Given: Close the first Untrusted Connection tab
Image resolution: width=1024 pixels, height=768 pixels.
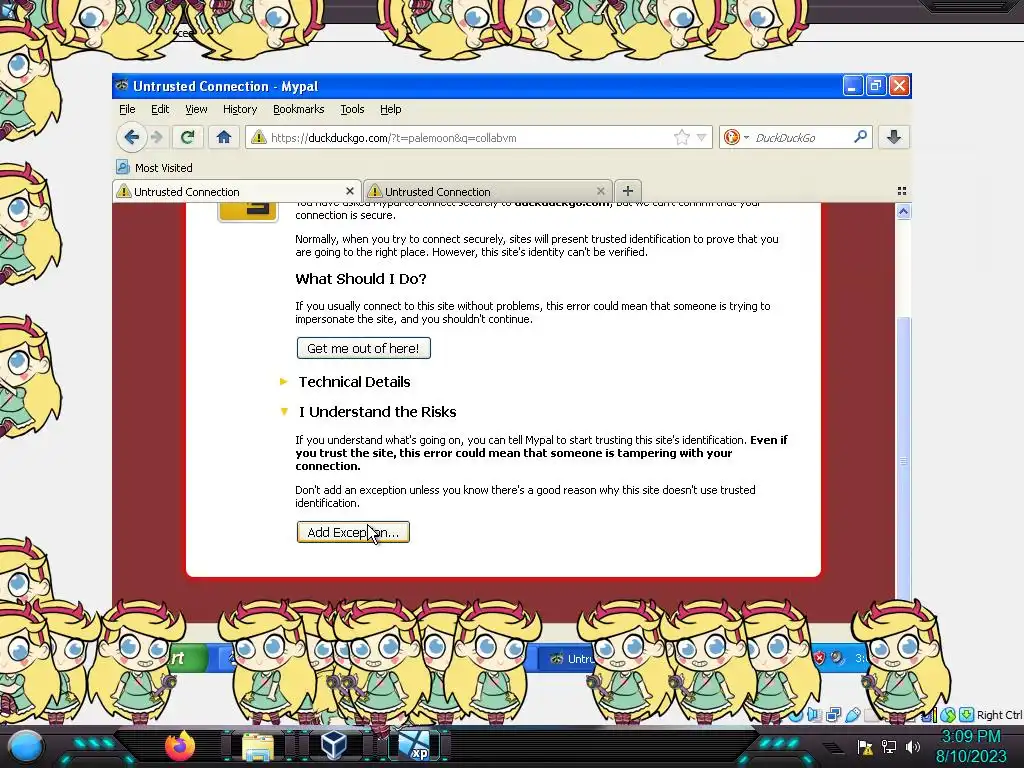Looking at the screenshot, I should pyautogui.click(x=349, y=191).
